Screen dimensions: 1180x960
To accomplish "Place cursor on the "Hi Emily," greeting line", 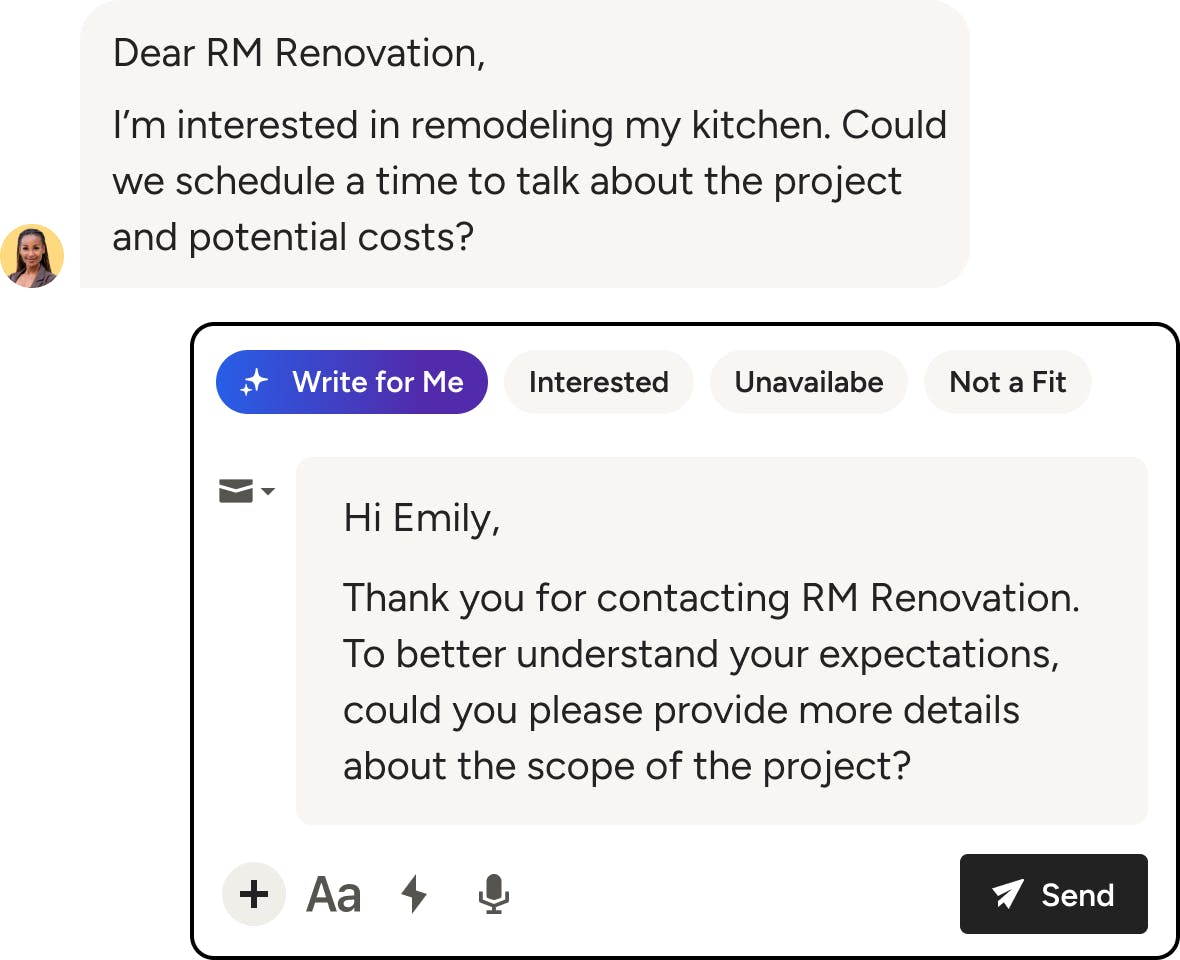I will (421, 518).
